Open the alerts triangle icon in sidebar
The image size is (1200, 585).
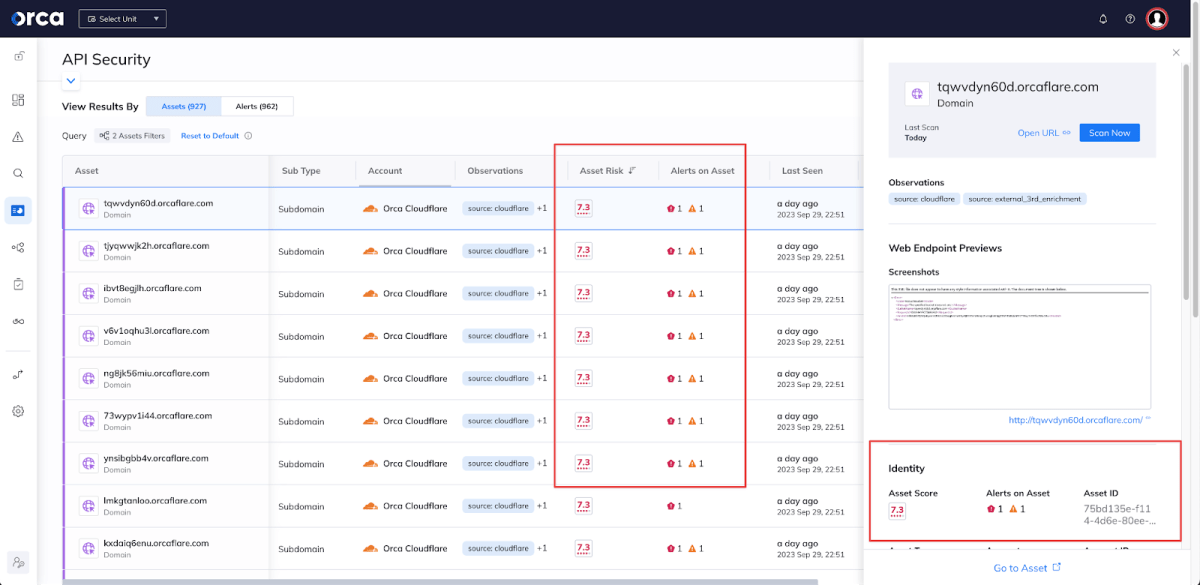18,137
